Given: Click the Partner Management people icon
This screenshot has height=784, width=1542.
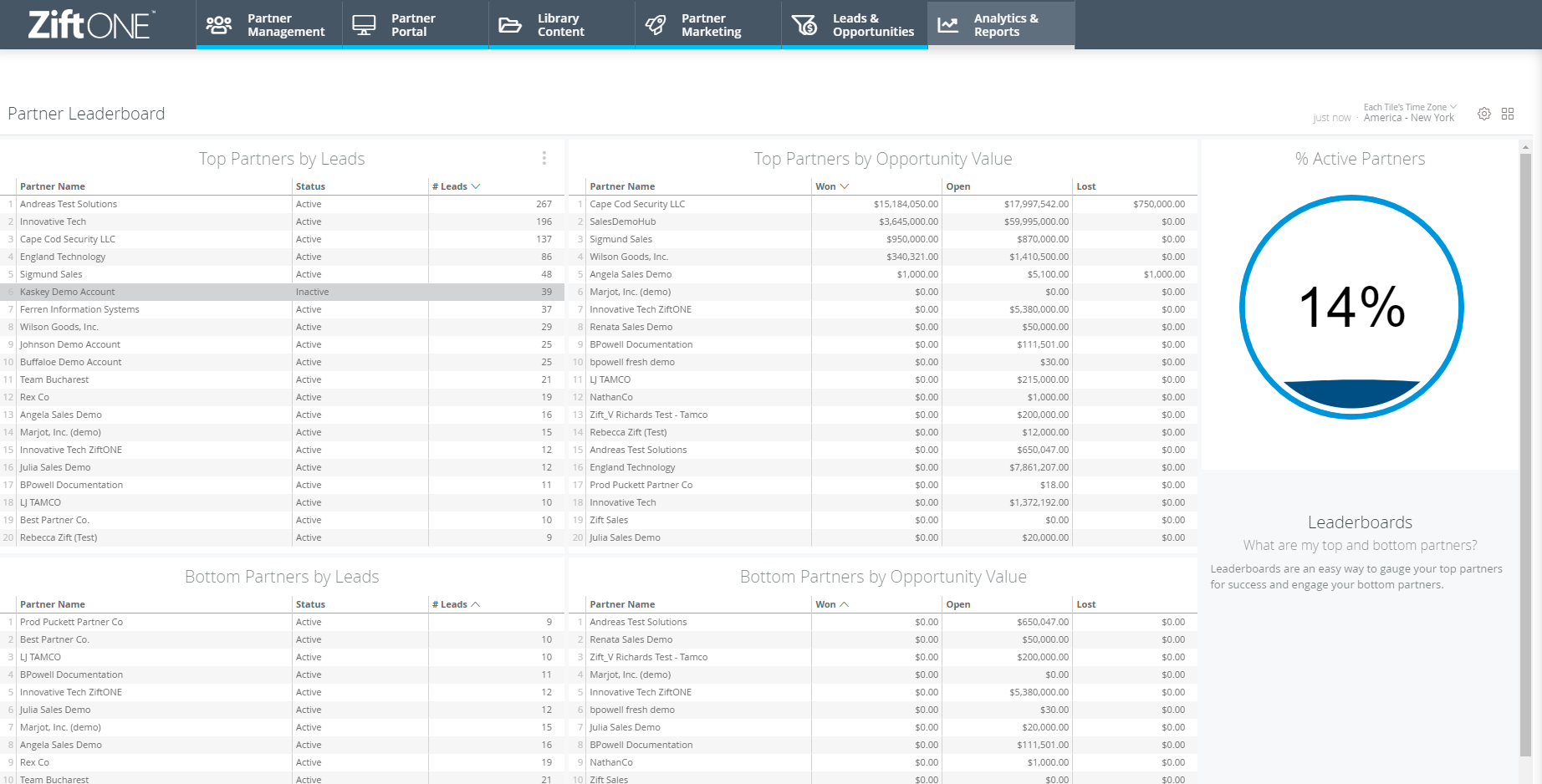Looking at the screenshot, I should 219,25.
